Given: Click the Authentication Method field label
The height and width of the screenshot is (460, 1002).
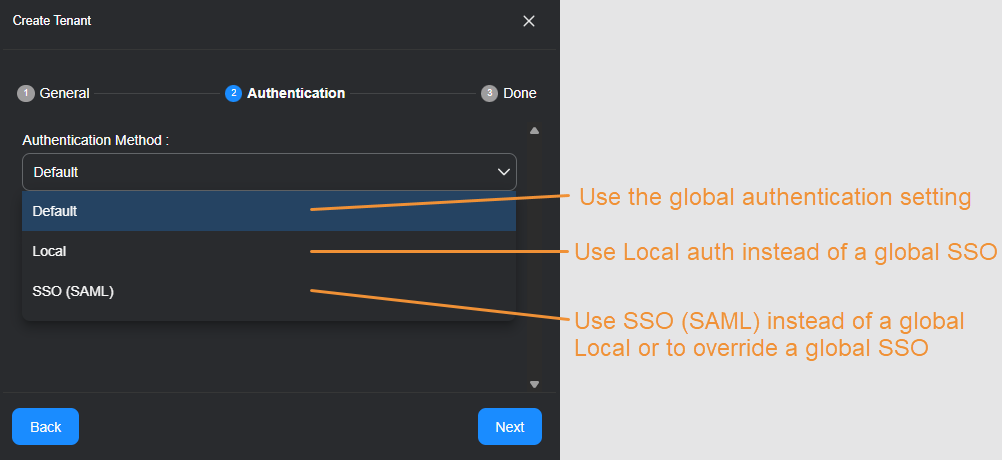Looking at the screenshot, I should (95, 140).
